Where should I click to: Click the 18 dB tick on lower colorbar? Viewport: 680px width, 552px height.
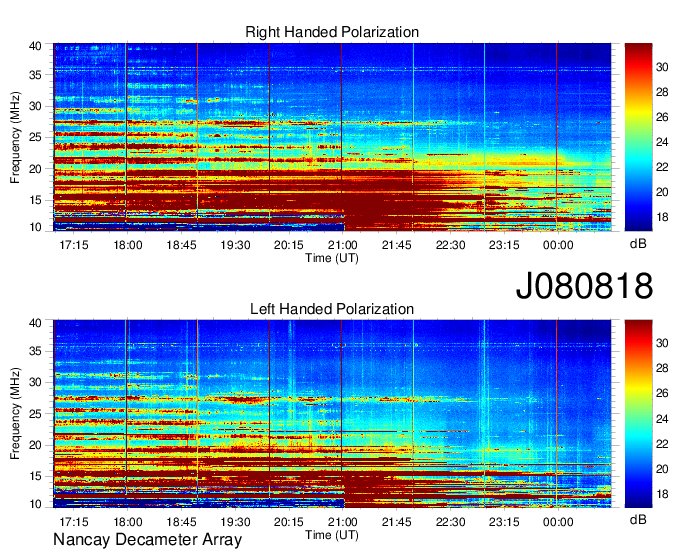662,494
